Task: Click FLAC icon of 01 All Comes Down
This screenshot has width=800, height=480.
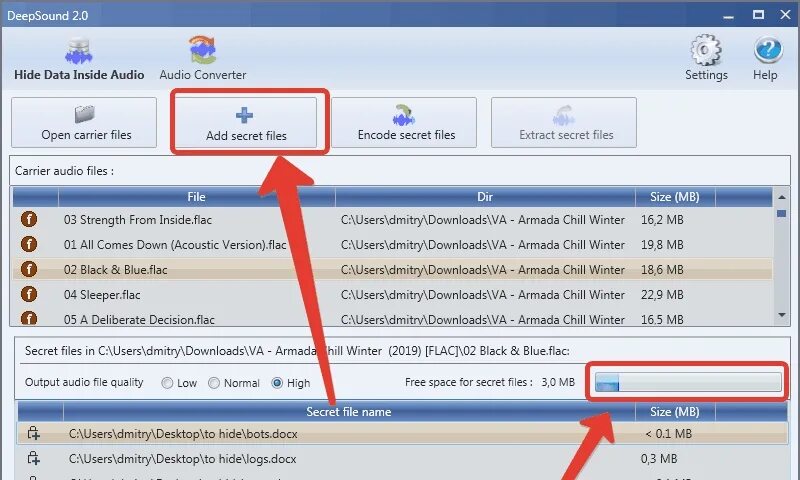Action: point(29,244)
